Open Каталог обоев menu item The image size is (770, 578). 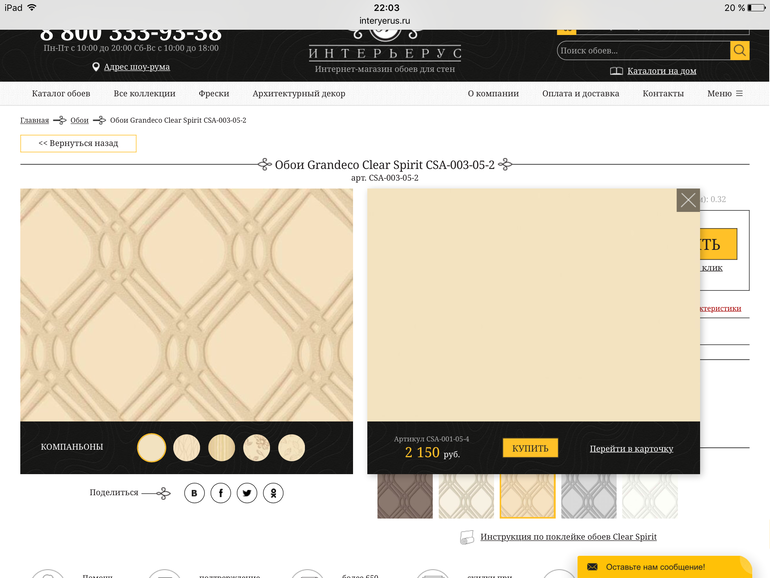pyautogui.click(x=61, y=94)
